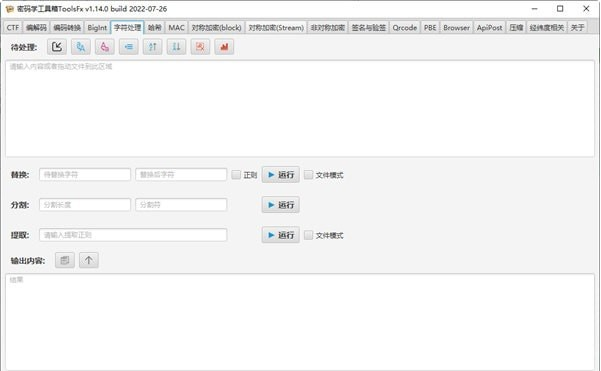Open the 对称加密(block) tab
This screenshot has width=601, height=371.
tap(217, 28)
